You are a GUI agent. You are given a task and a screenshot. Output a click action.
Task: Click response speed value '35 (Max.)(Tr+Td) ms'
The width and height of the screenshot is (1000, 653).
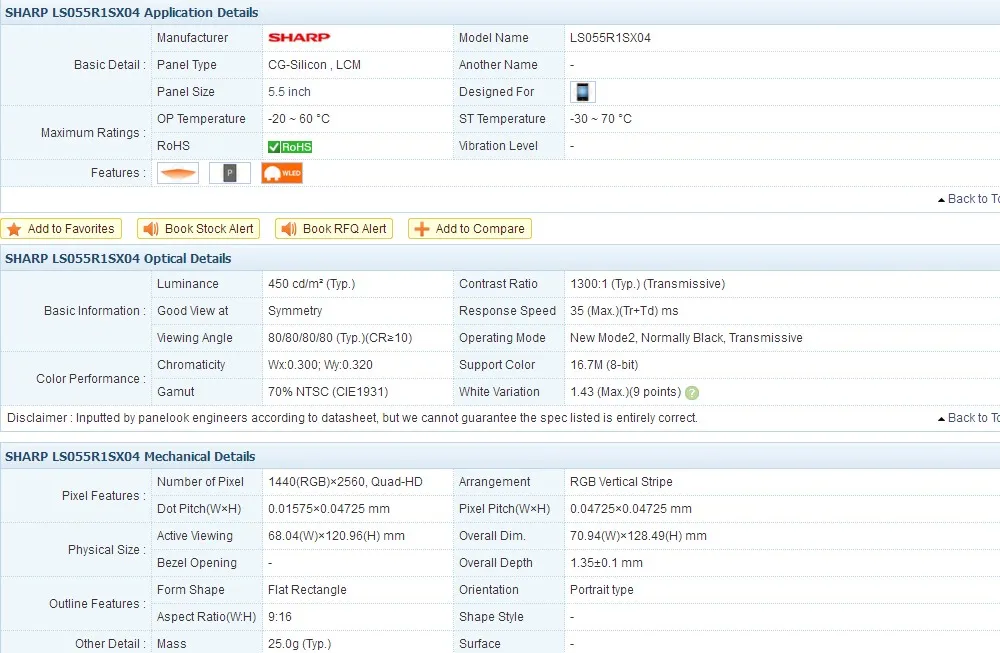(624, 311)
